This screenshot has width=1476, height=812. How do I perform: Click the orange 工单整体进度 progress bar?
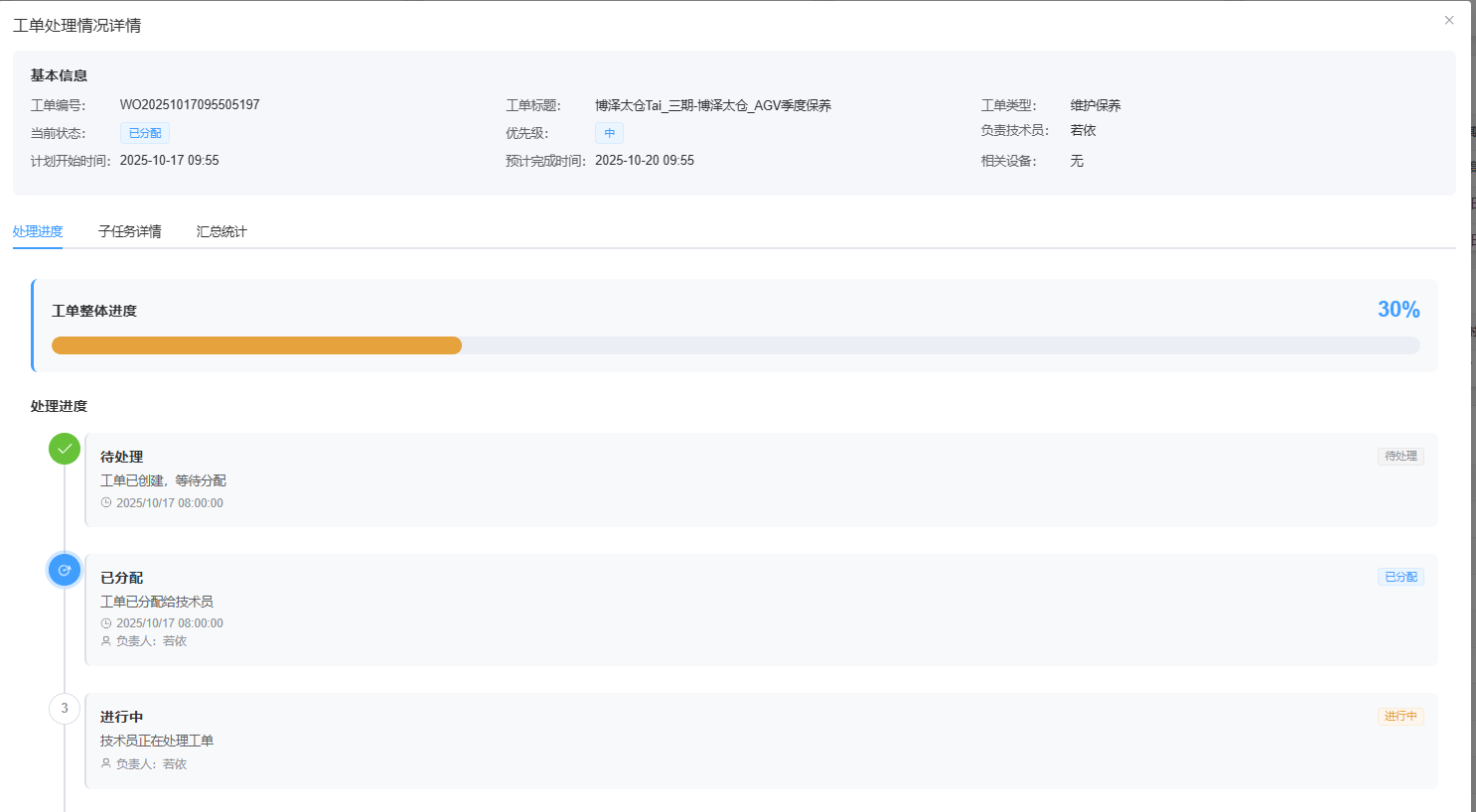pos(256,345)
